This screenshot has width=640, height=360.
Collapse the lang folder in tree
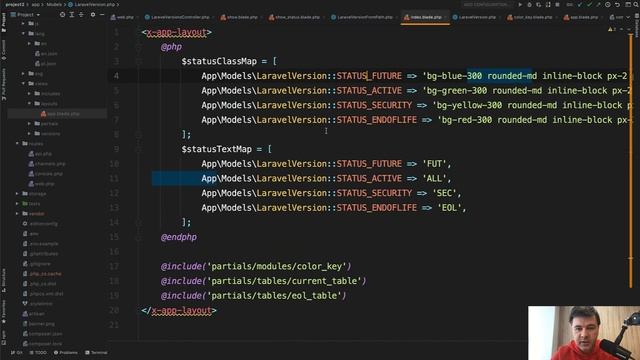[24, 33]
